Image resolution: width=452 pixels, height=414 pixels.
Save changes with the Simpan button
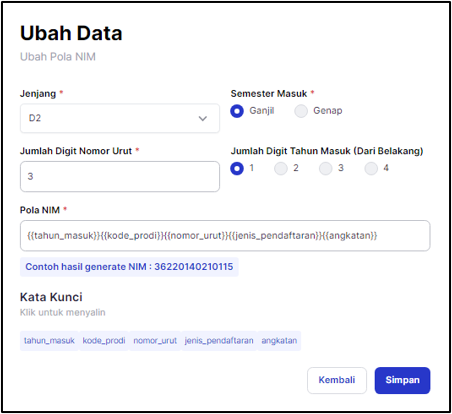click(x=402, y=380)
